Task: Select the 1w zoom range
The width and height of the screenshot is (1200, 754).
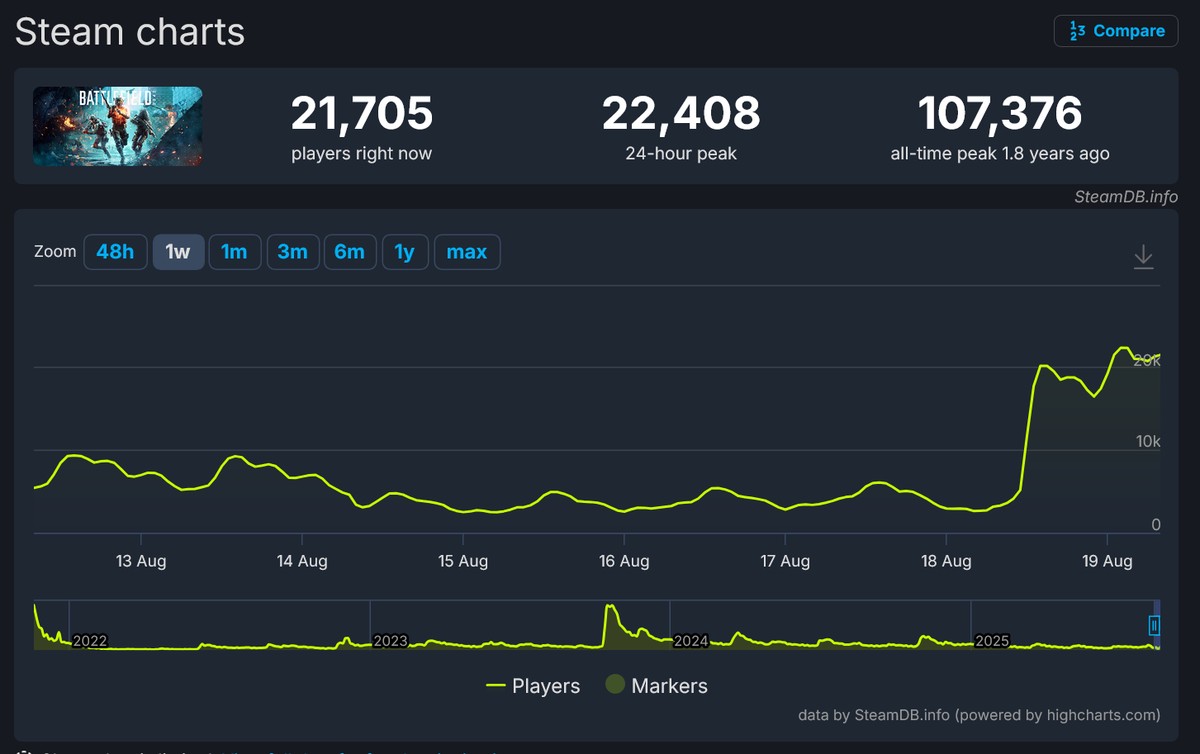Action: [178, 252]
